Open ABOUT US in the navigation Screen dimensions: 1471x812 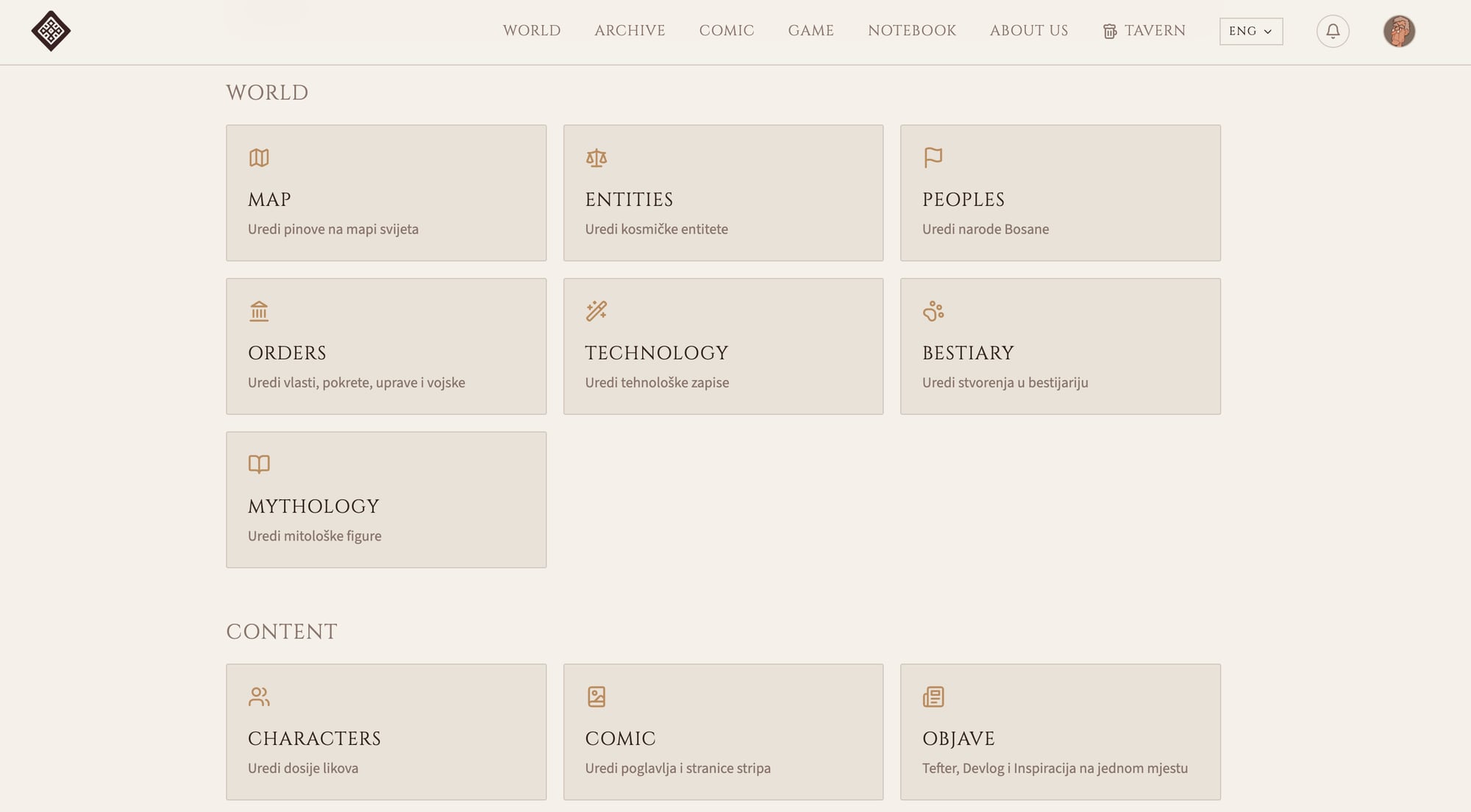[x=1029, y=31]
